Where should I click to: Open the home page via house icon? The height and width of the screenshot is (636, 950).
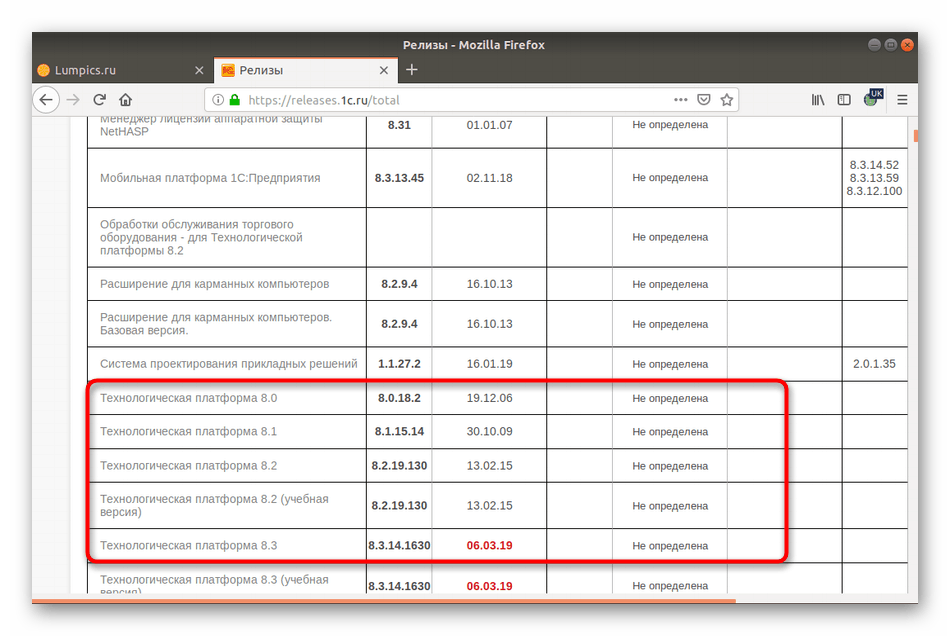point(125,100)
